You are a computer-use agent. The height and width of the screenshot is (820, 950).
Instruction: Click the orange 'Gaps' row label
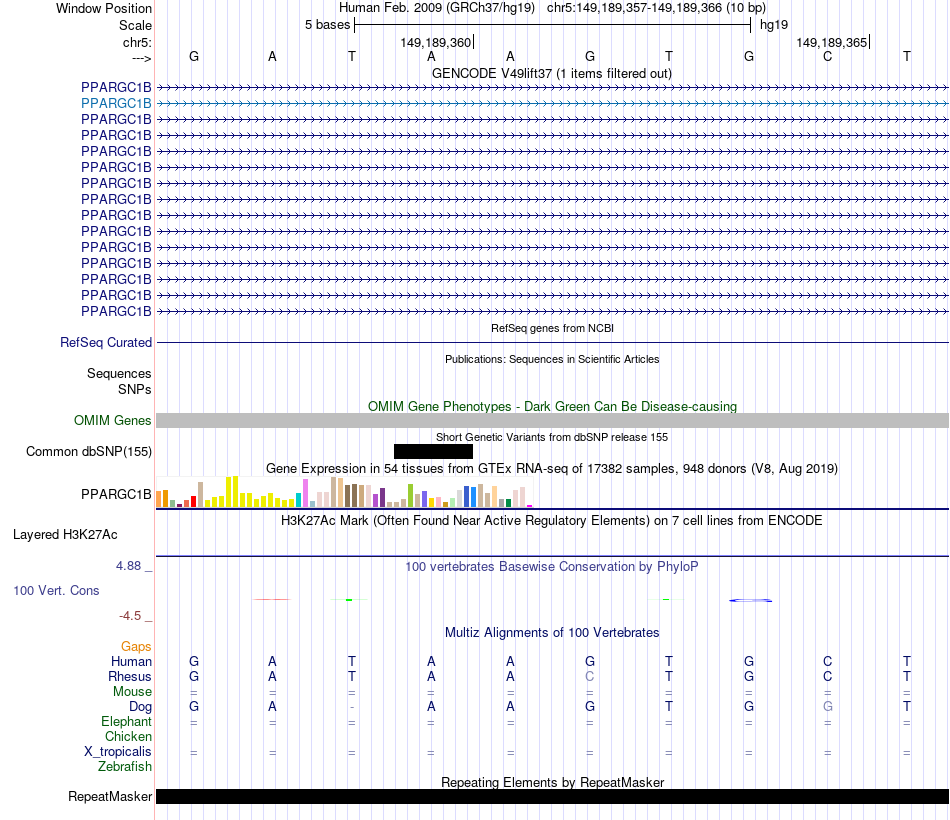(x=136, y=647)
